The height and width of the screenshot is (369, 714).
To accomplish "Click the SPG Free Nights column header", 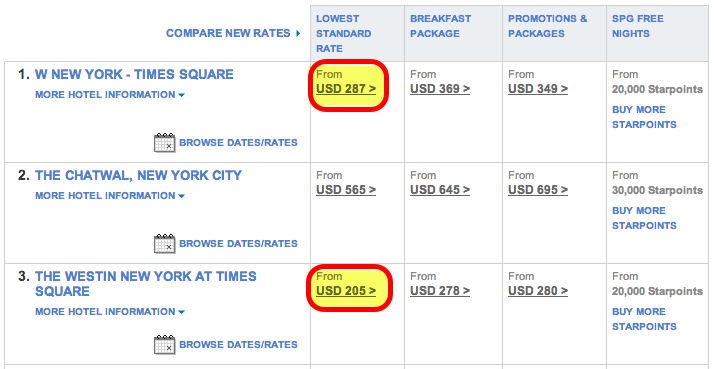I will 638,26.
